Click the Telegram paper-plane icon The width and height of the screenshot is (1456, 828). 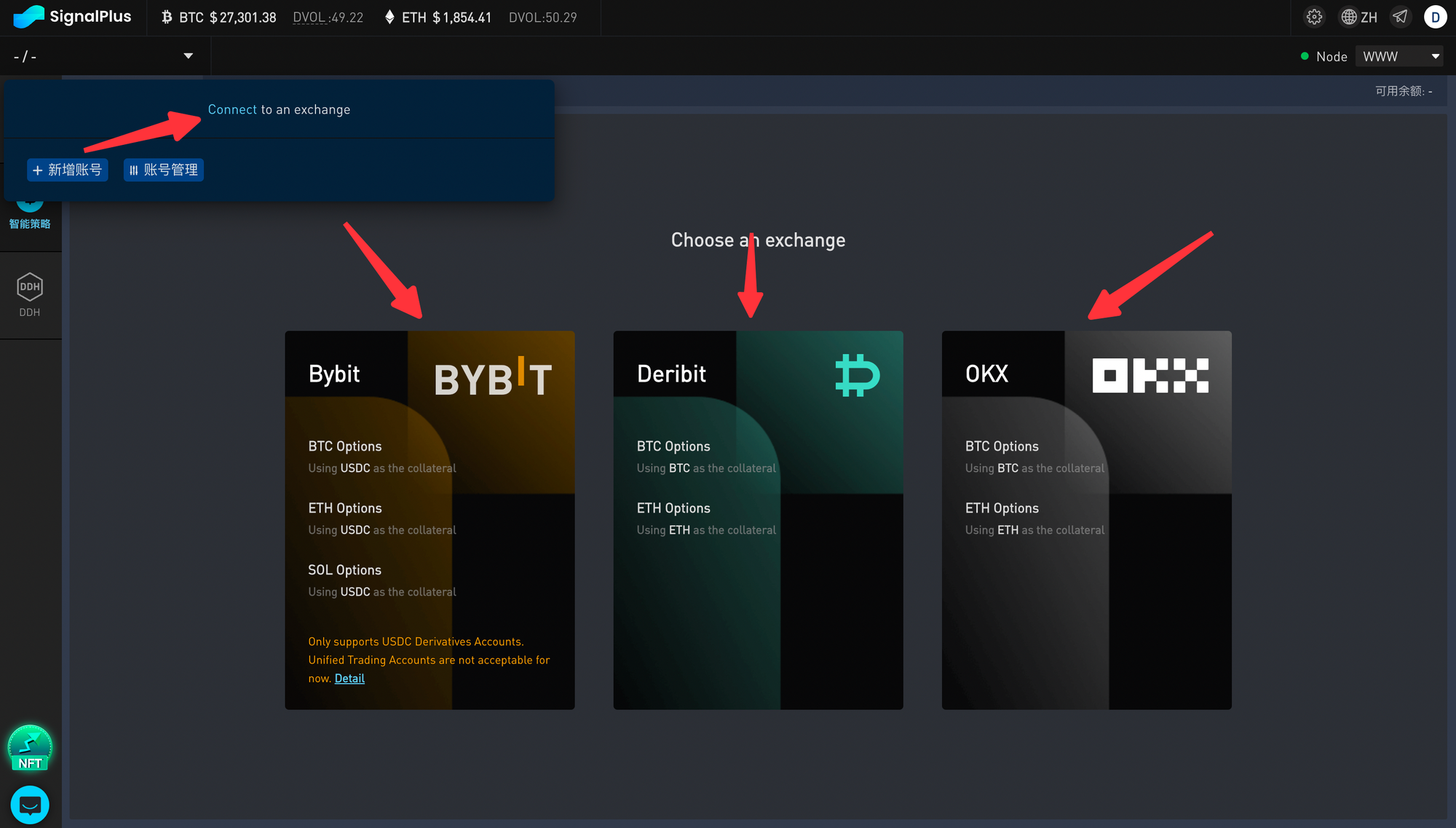(1400, 17)
